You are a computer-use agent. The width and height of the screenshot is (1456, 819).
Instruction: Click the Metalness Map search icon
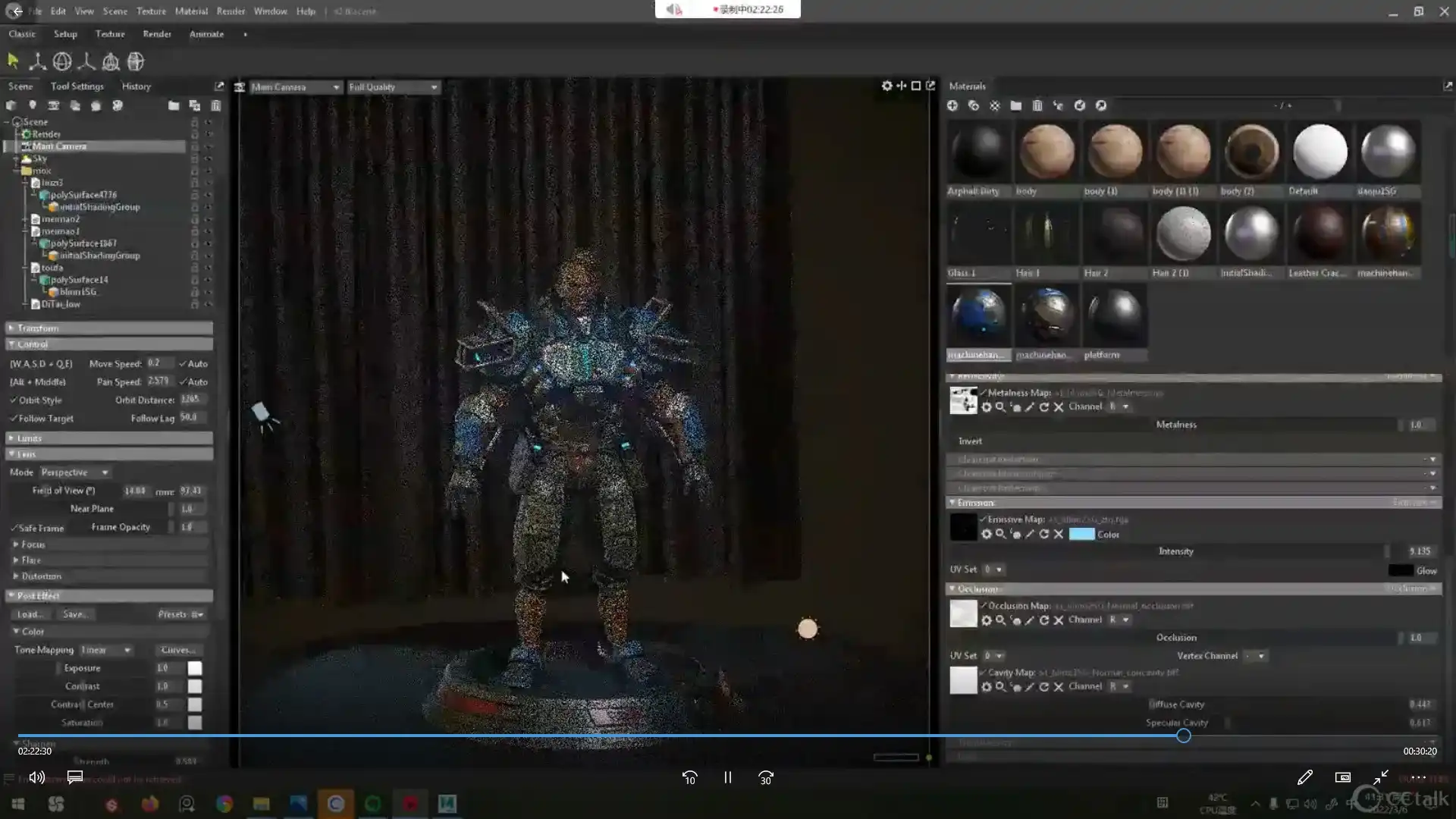[1000, 407]
